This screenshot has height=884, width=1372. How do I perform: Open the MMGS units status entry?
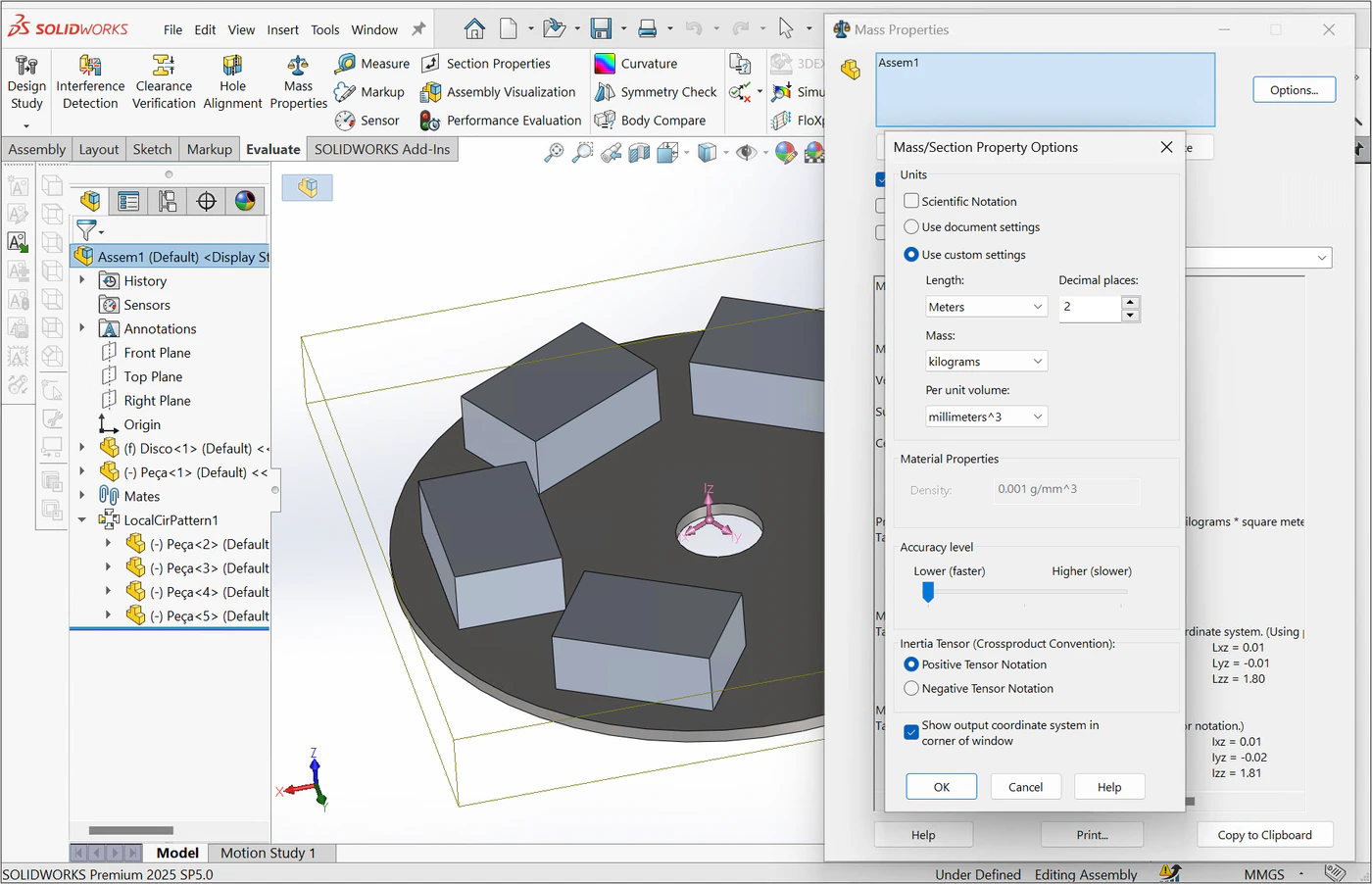coord(1264,874)
